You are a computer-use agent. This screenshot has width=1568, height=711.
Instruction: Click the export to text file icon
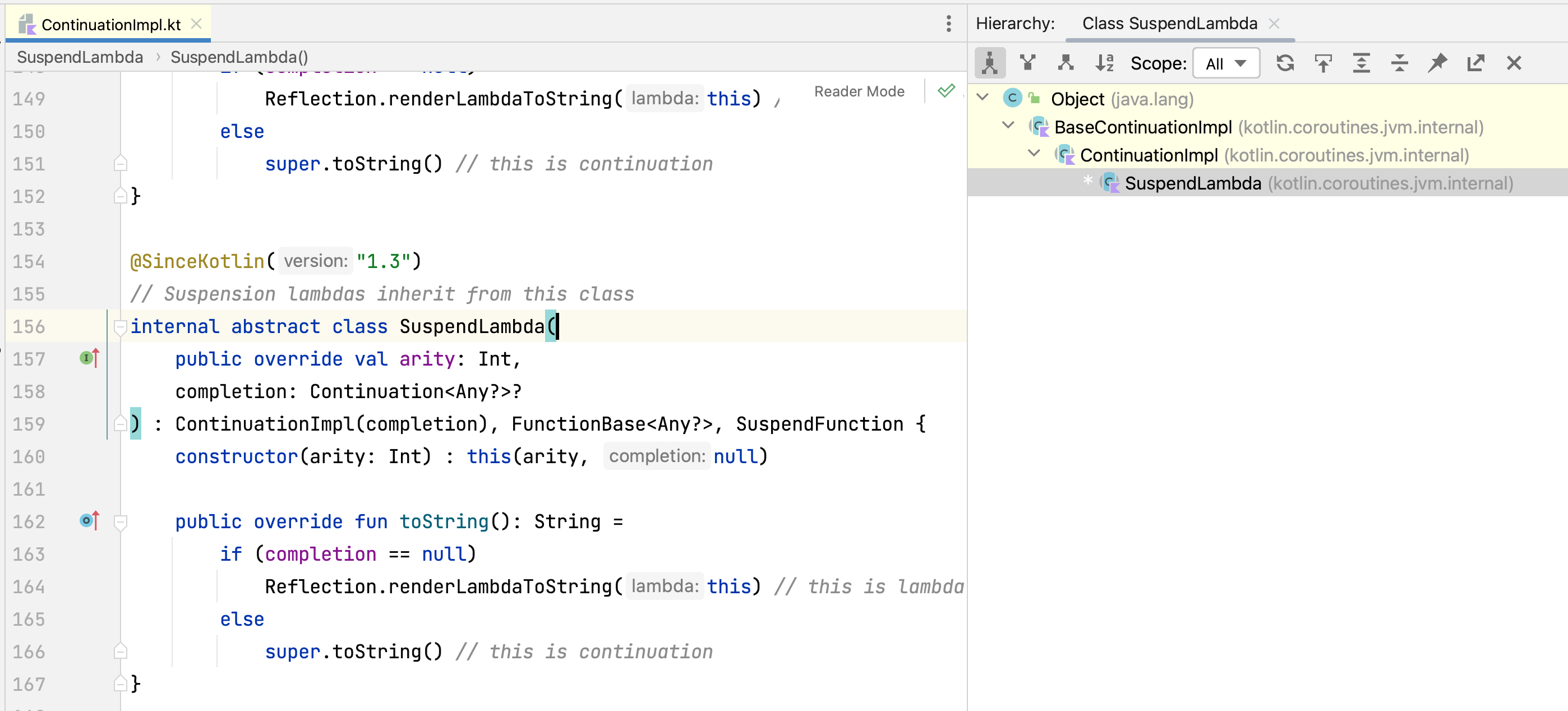pos(1475,63)
